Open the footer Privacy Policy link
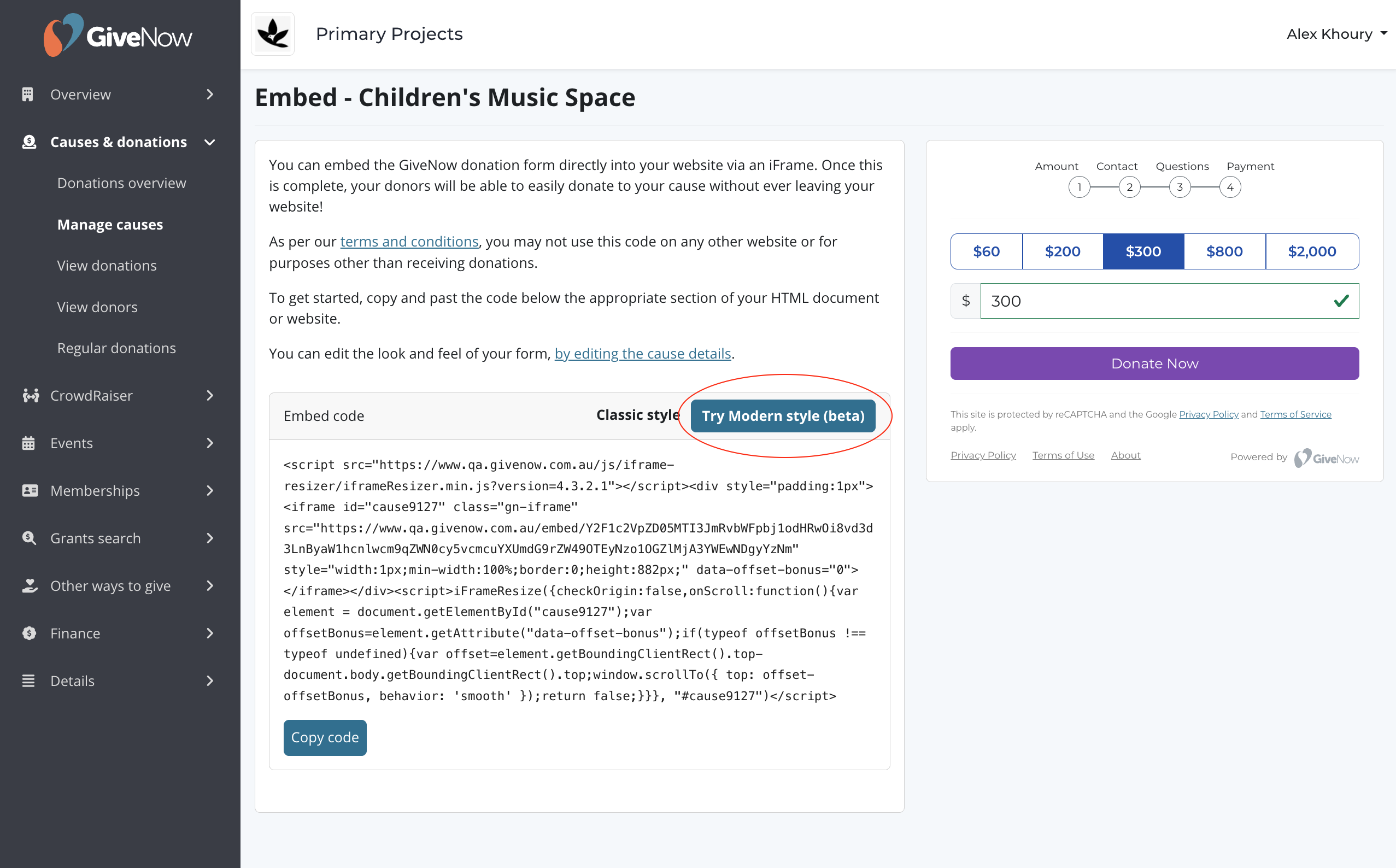 [x=983, y=455]
